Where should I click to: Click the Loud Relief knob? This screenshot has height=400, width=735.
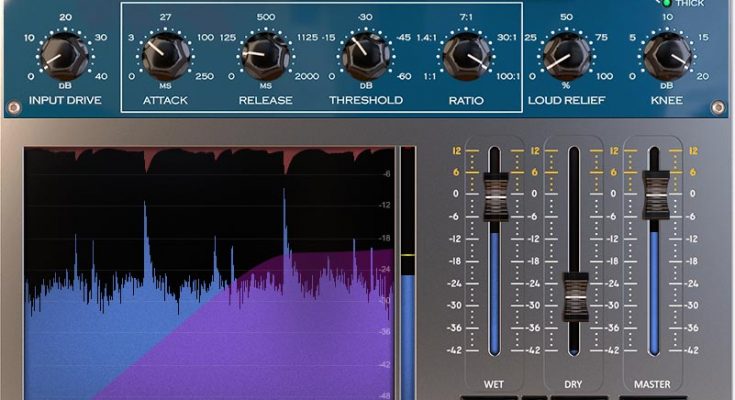pyautogui.click(x=567, y=56)
